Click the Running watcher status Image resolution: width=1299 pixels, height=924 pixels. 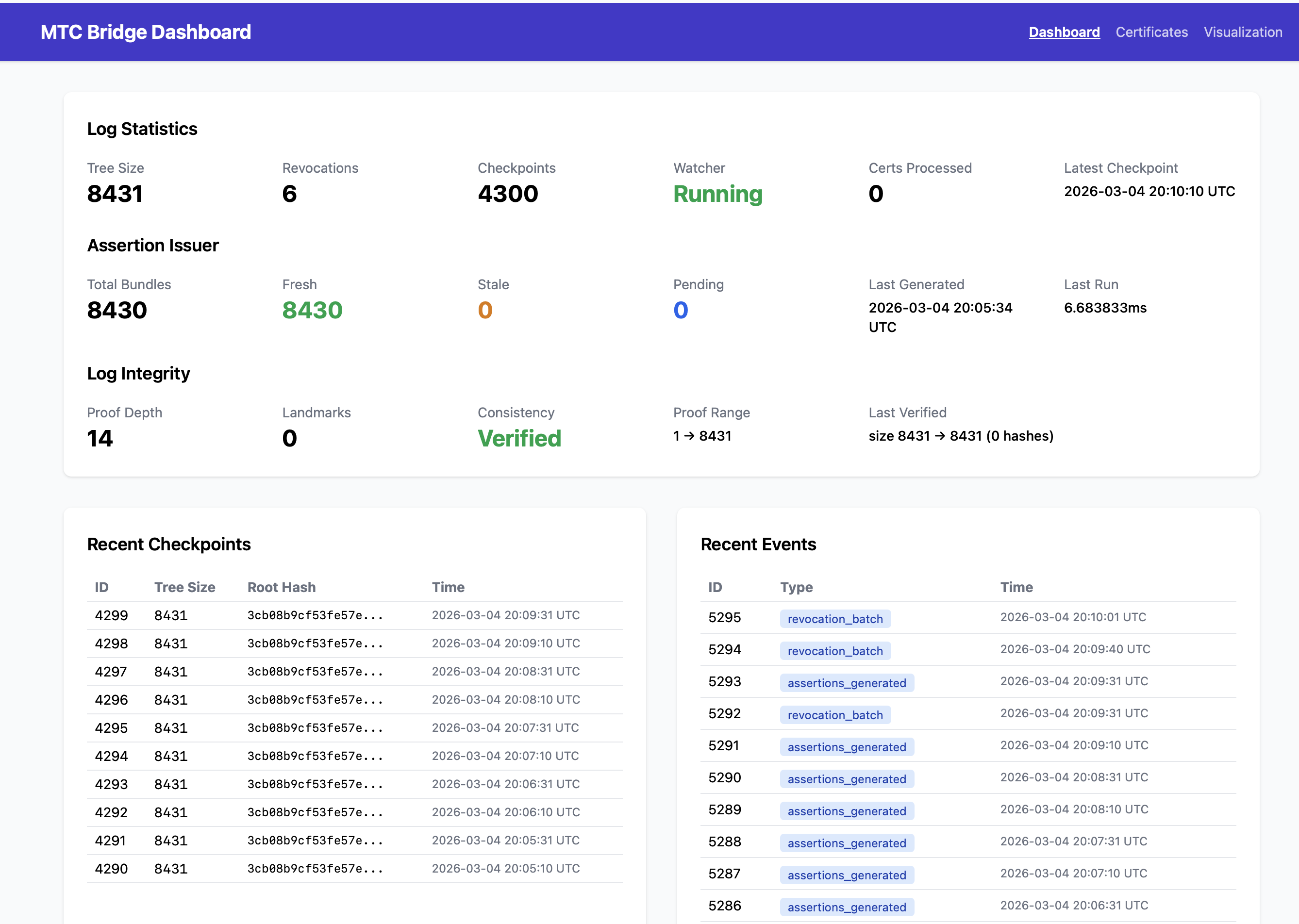click(x=717, y=194)
